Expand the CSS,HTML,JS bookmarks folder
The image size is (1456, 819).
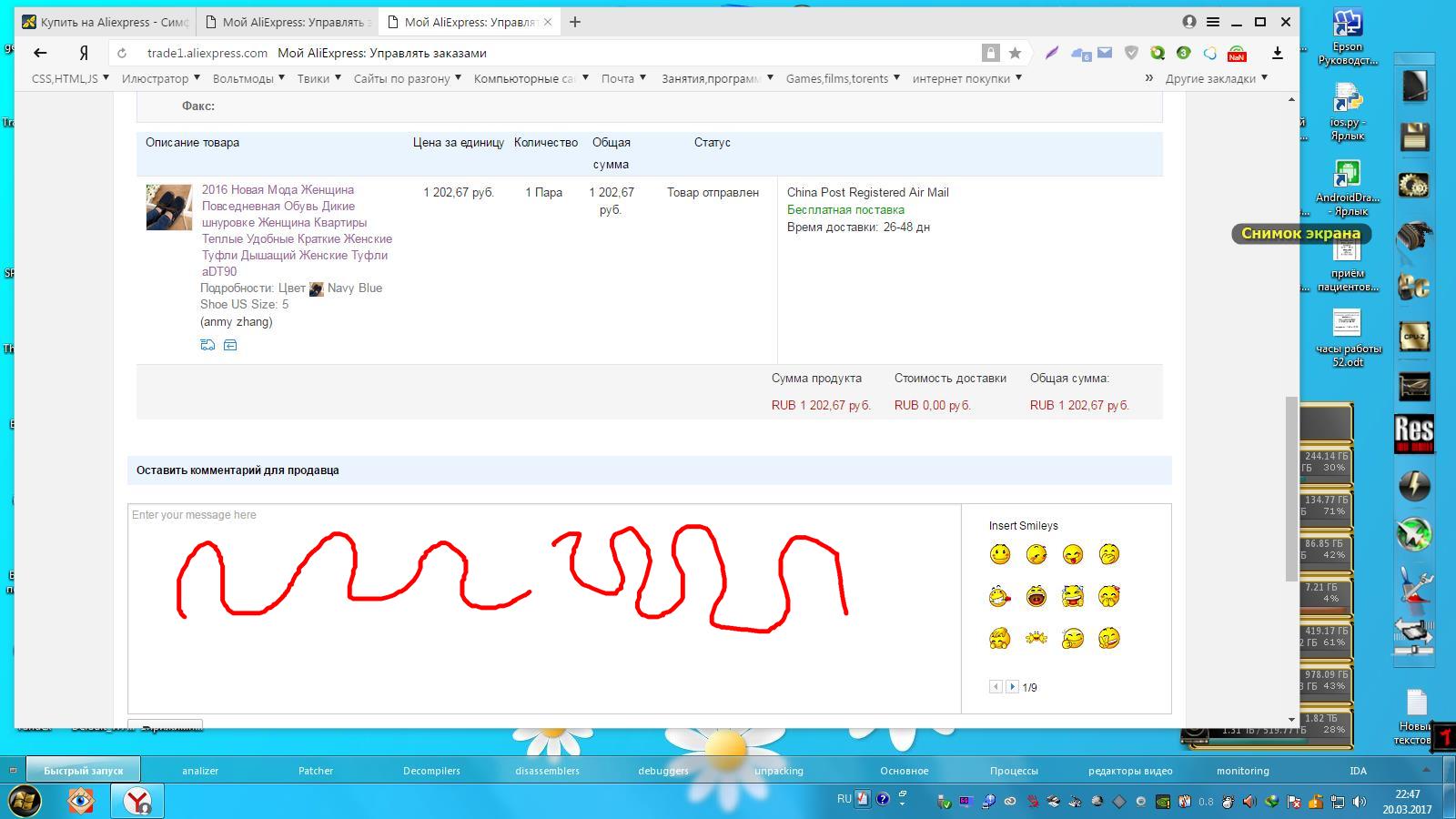click(70, 78)
